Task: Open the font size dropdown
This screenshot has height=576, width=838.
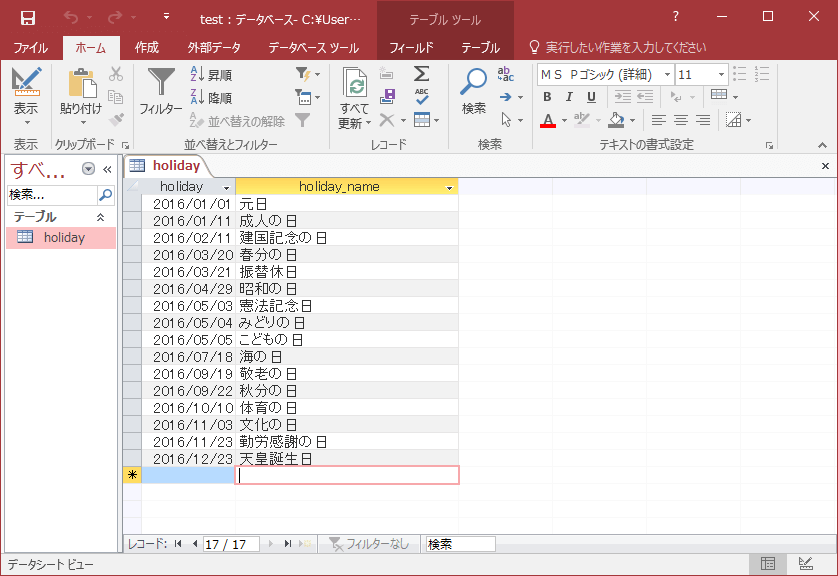Action: (721, 75)
